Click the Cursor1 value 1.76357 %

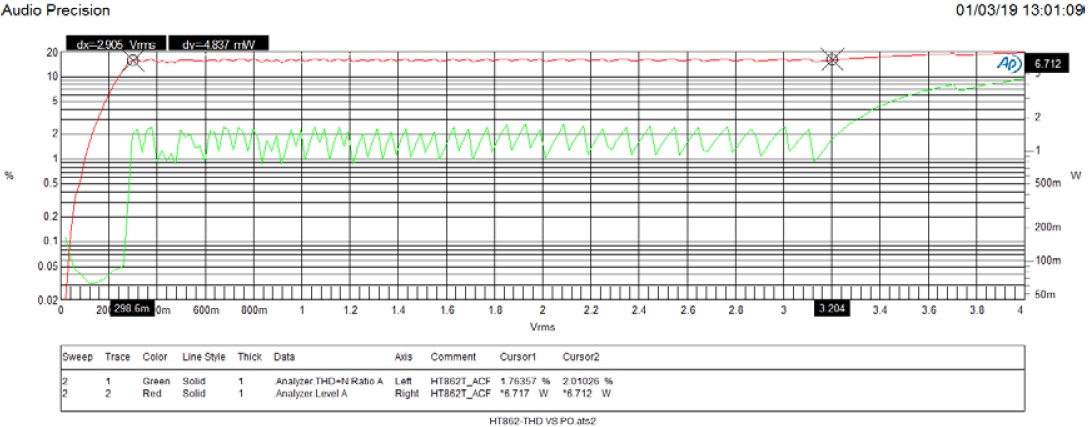tap(525, 381)
